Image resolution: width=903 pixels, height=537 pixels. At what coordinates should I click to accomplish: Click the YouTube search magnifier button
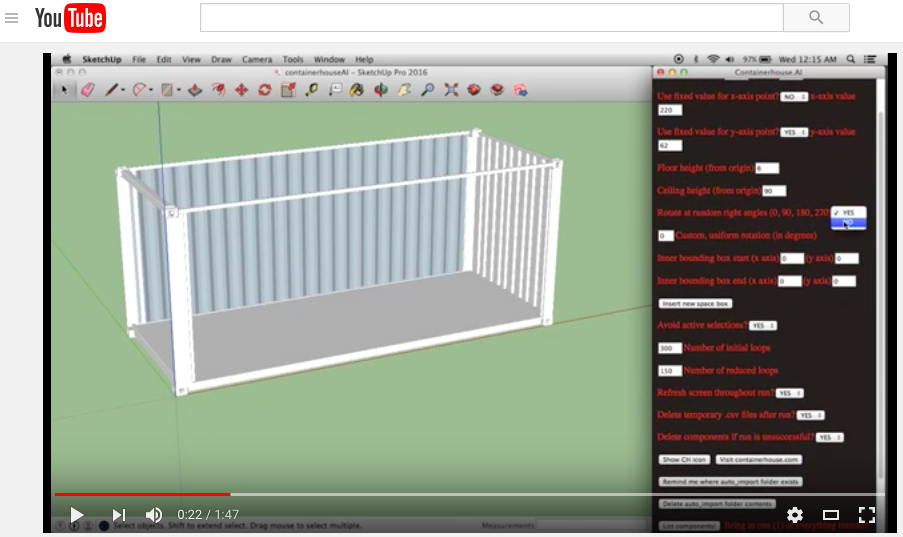(x=816, y=17)
